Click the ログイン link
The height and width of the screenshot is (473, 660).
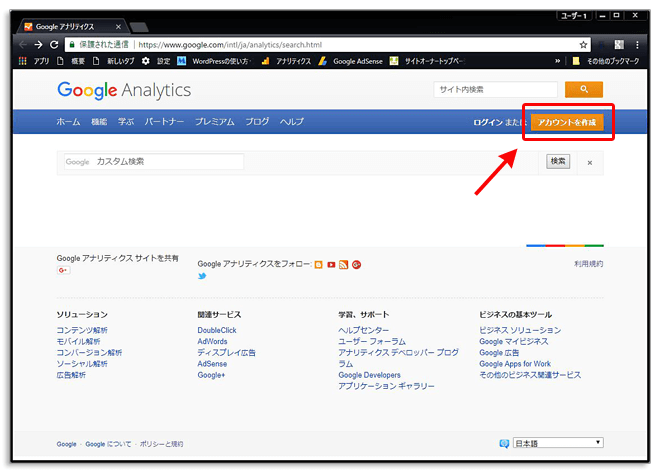(x=488, y=122)
